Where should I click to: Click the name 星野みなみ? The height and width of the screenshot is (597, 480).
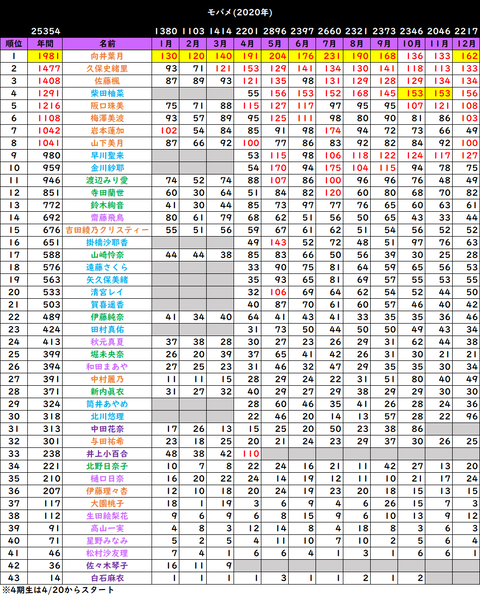tap(107, 541)
